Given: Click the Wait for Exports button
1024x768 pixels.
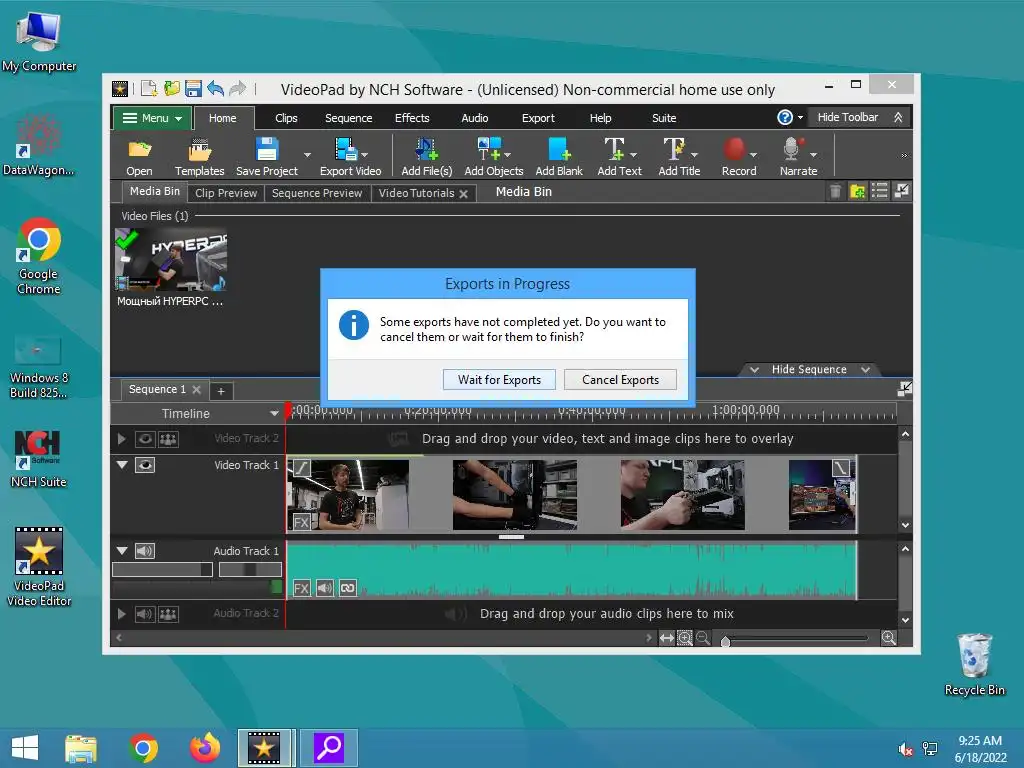Looking at the screenshot, I should (x=499, y=379).
